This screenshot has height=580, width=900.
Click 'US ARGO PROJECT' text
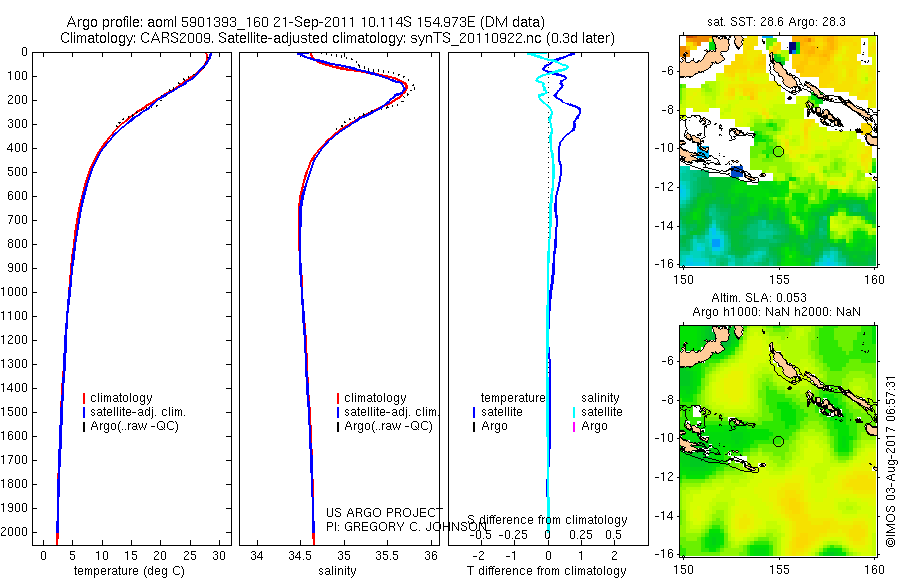coord(385,512)
